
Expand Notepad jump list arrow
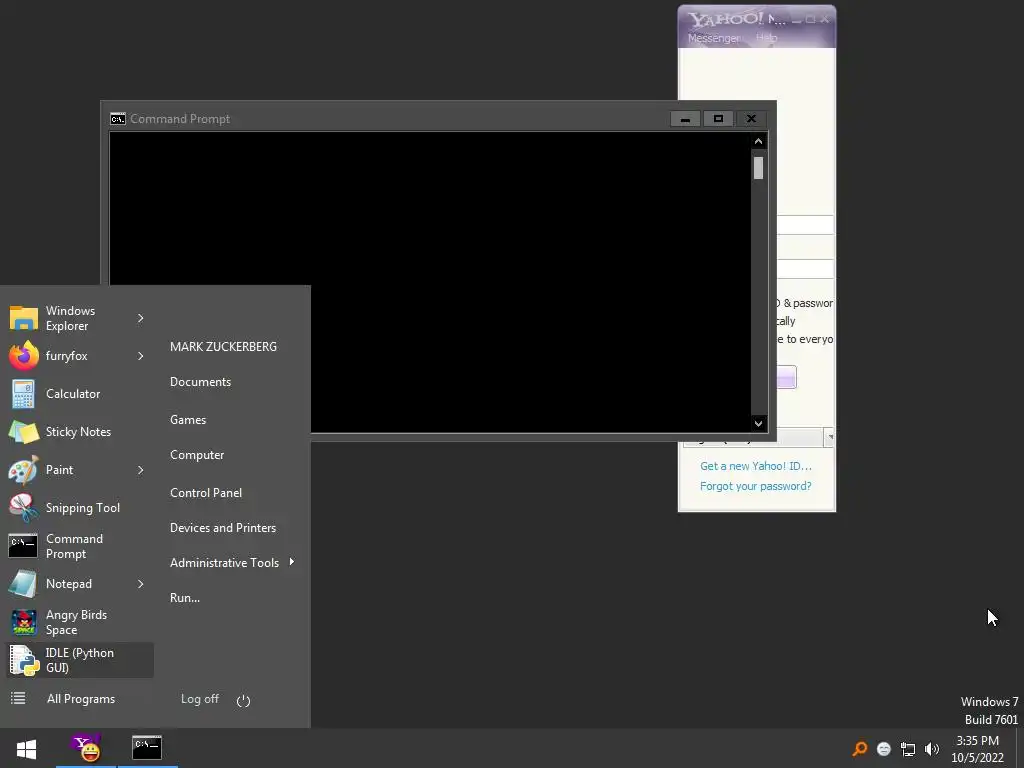[x=140, y=584]
